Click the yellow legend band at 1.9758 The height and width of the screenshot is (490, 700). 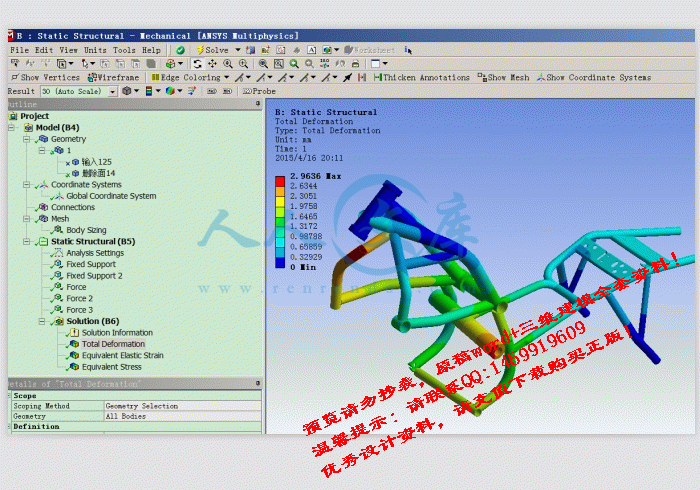click(x=280, y=201)
